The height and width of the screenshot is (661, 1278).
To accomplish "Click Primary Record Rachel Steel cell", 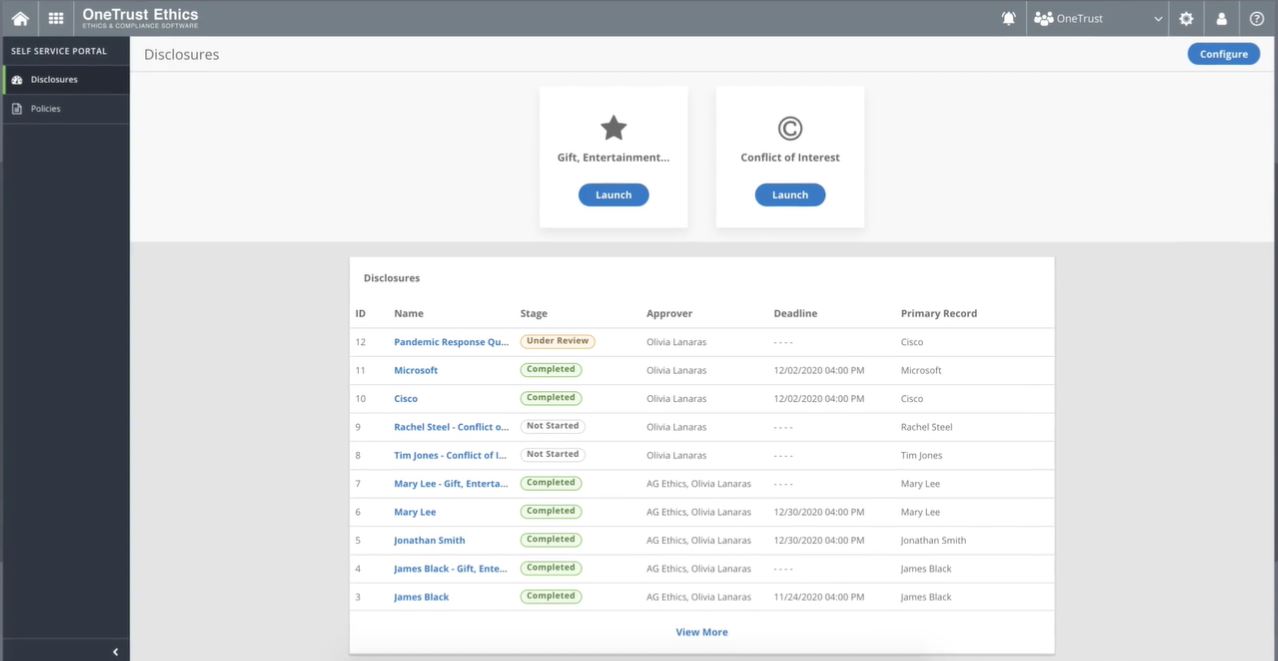I will pos(927,427).
